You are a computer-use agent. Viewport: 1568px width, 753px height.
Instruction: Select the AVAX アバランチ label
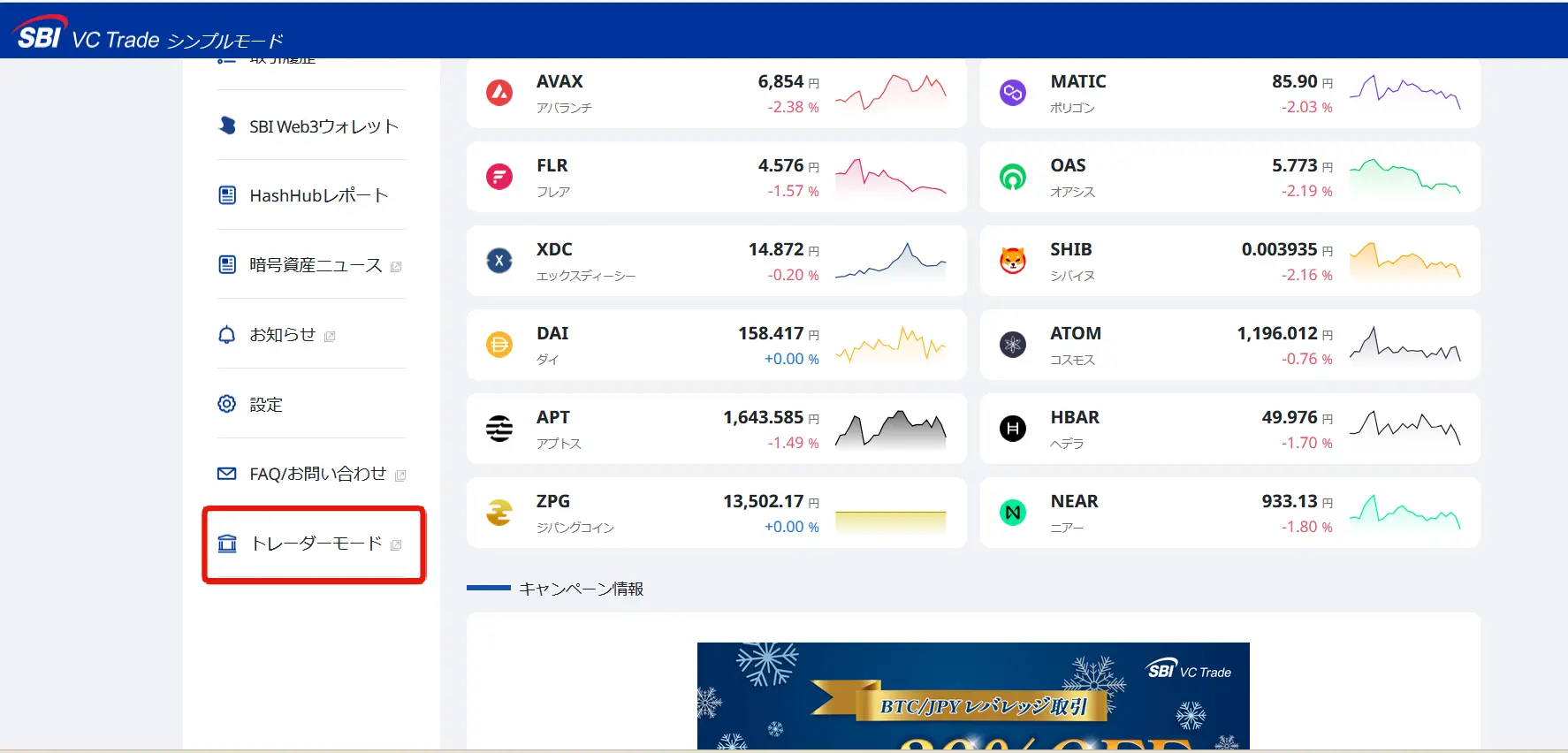[564, 108]
